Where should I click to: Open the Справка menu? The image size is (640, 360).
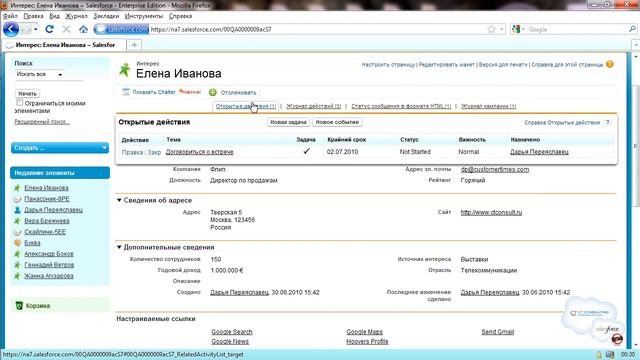(180, 16)
